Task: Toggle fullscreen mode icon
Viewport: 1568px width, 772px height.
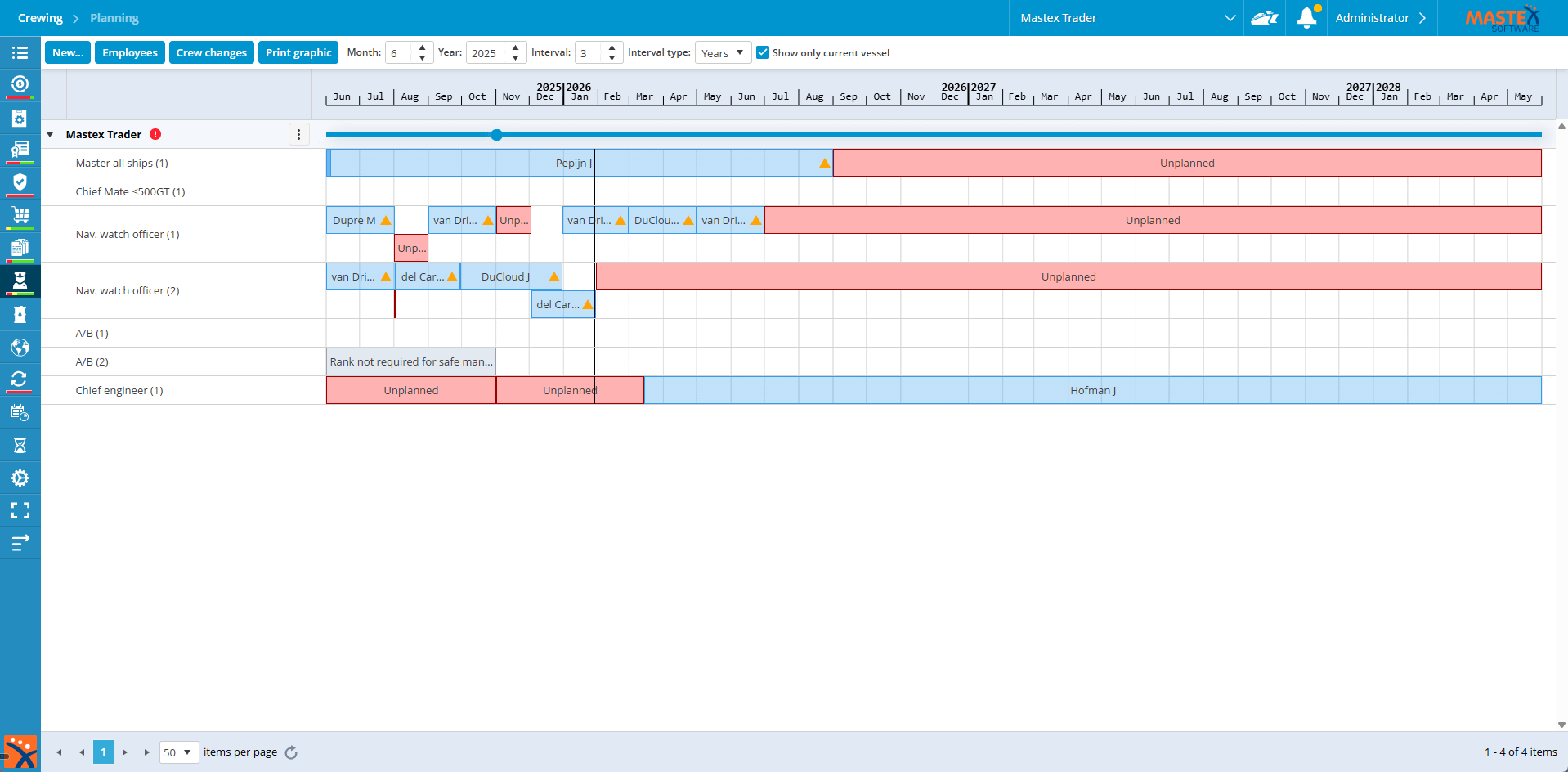Action: tap(20, 511)
